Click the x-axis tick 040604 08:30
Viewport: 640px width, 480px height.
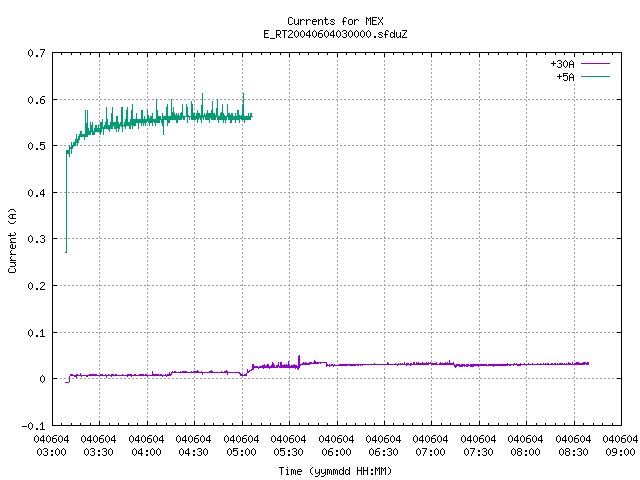573,446
